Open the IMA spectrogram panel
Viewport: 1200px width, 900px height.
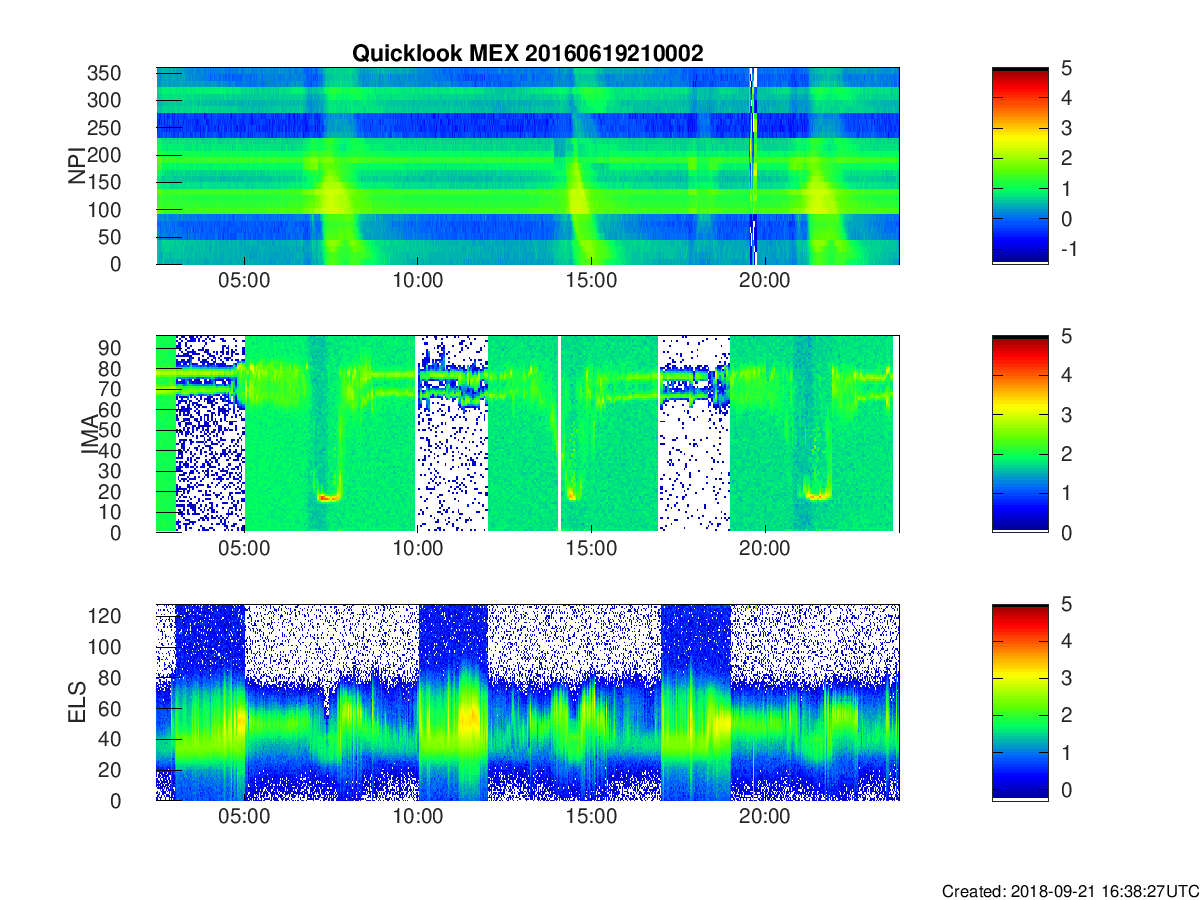tap(527, 434)
